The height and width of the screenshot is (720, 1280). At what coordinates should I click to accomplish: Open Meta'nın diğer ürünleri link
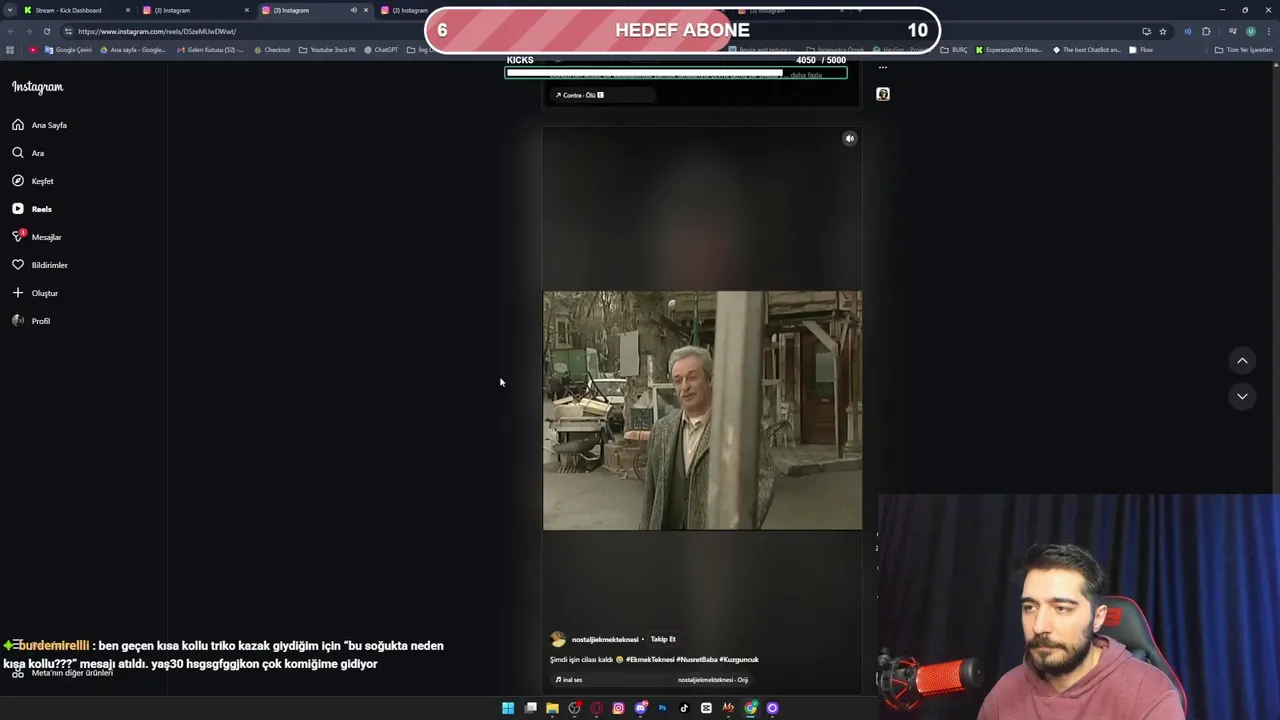[x=72, y=673]
